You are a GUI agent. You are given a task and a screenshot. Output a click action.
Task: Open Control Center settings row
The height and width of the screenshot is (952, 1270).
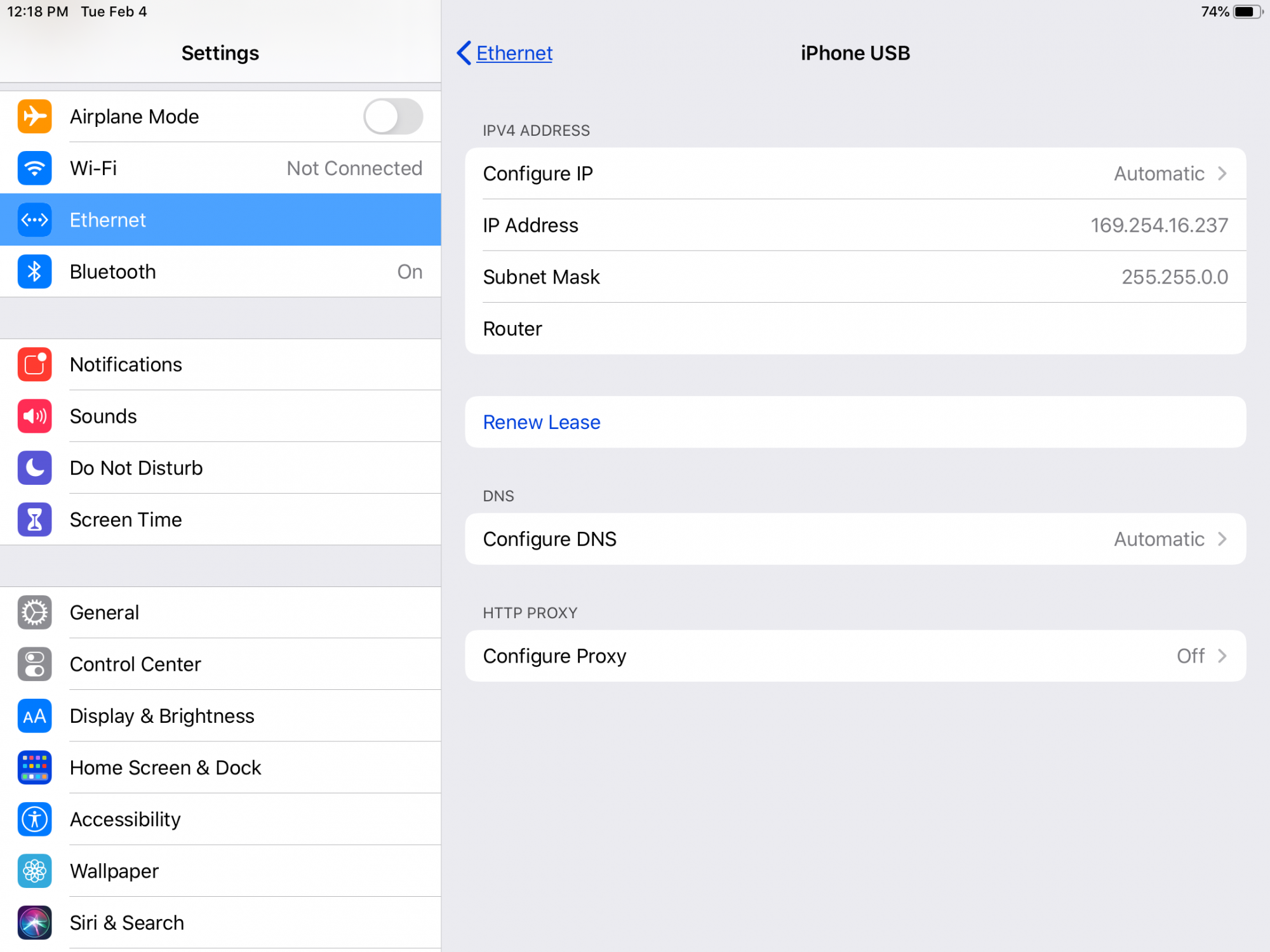point(220,664)
